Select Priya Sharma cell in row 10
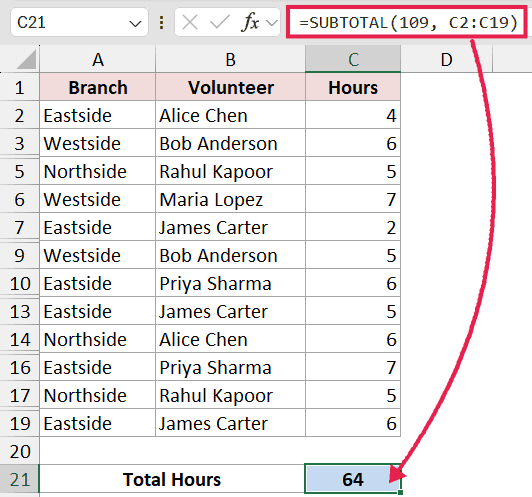The image size is (532, 497). pos(231,283)
